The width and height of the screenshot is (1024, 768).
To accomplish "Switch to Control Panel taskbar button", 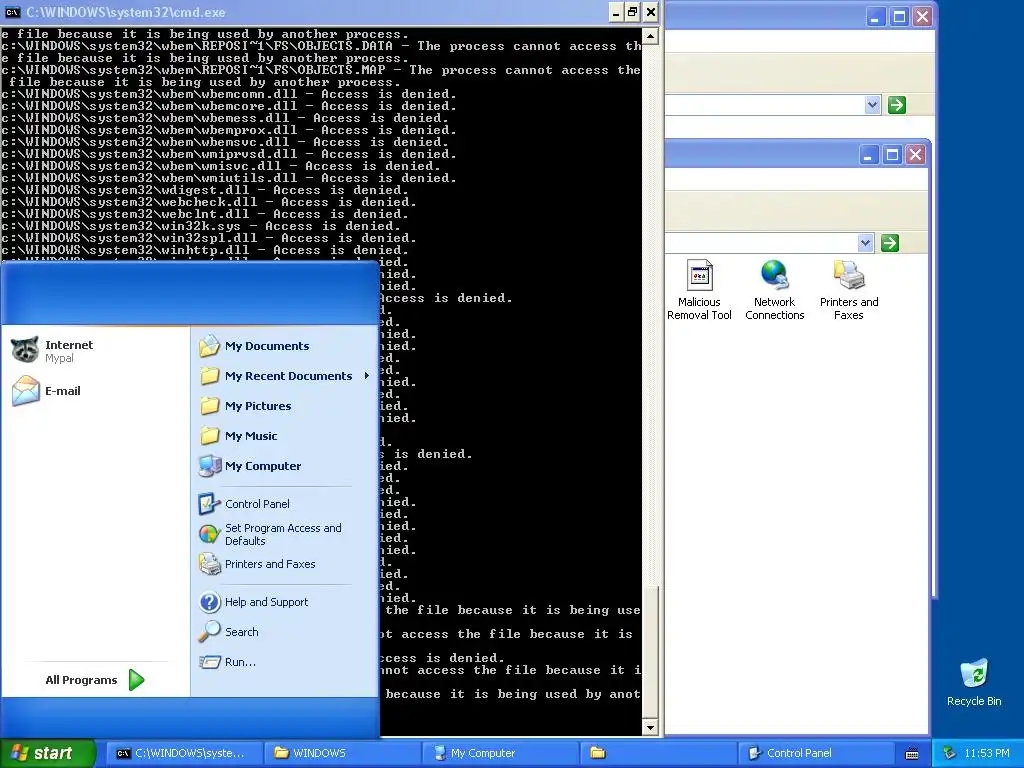I will coord(816,753).
